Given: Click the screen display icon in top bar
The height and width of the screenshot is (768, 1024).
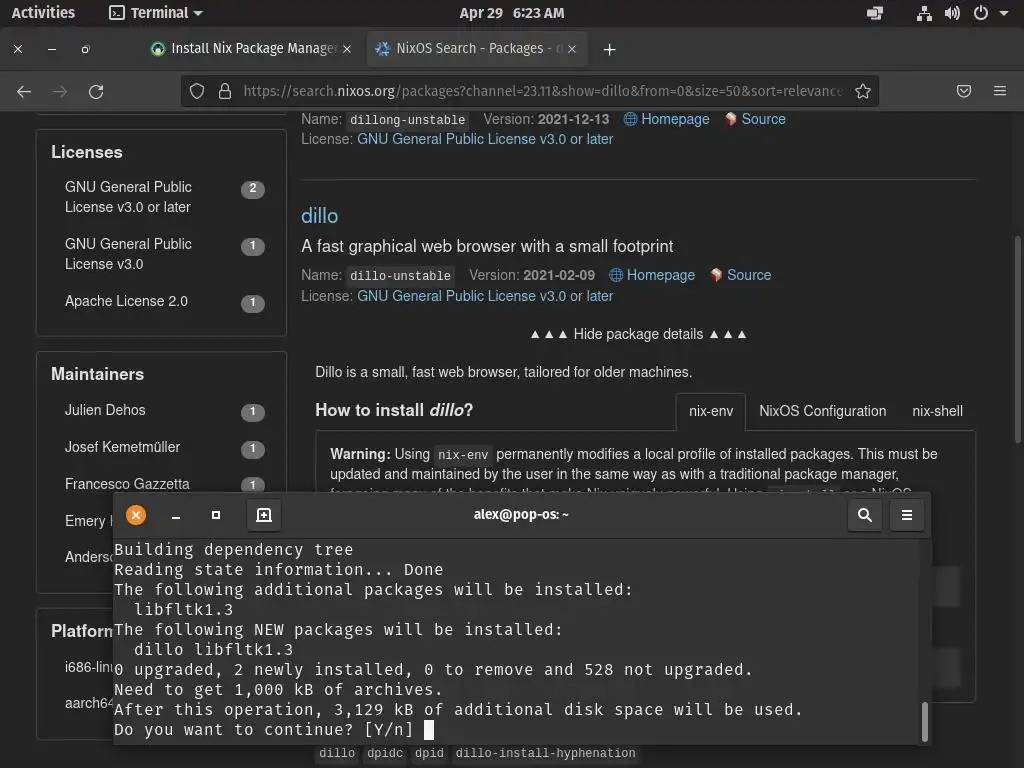Looking at the screenshot, I should tap(874, 13).
